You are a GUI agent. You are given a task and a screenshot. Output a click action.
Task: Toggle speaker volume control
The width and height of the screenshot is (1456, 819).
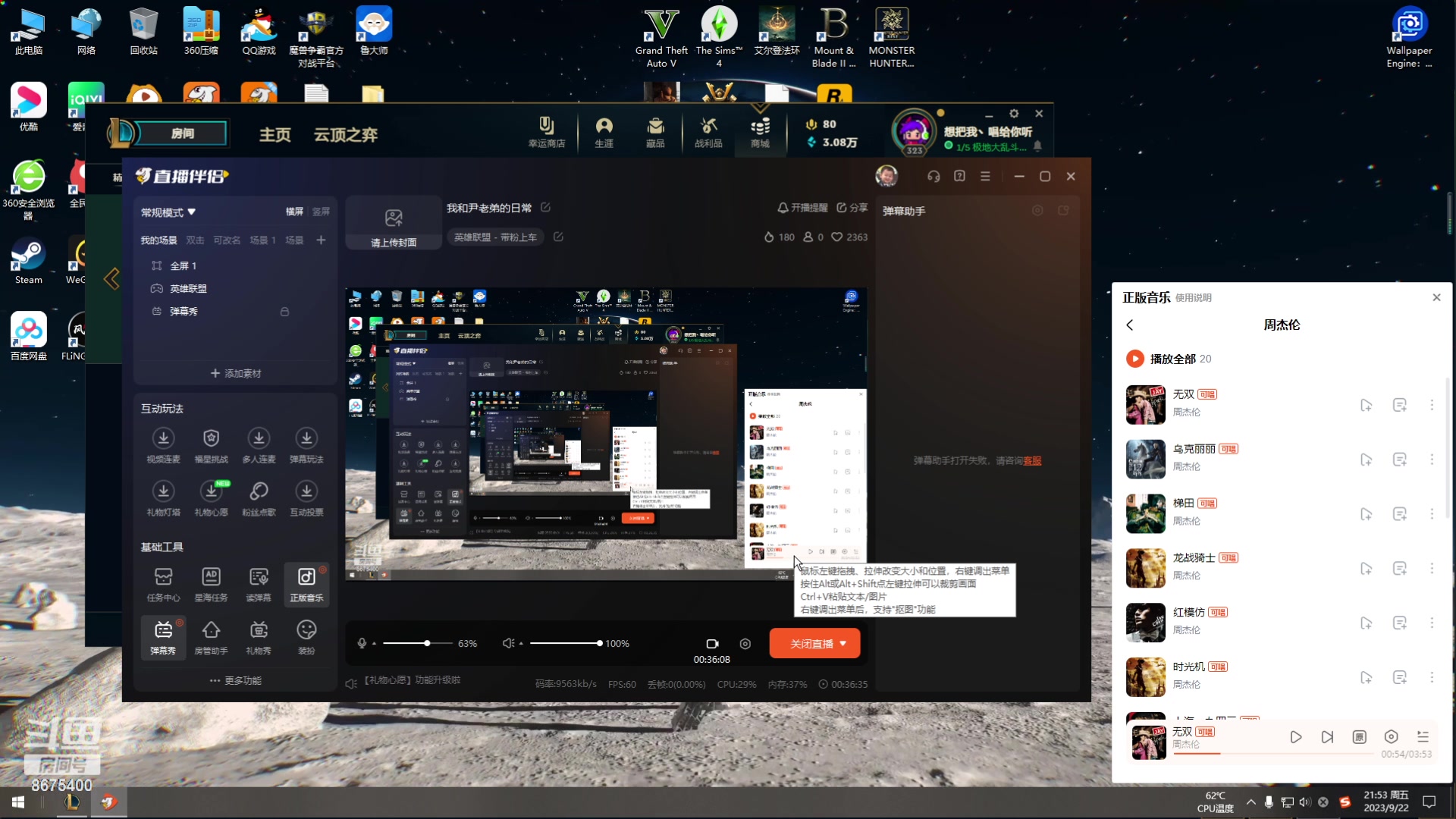click(x=508, y=643)
